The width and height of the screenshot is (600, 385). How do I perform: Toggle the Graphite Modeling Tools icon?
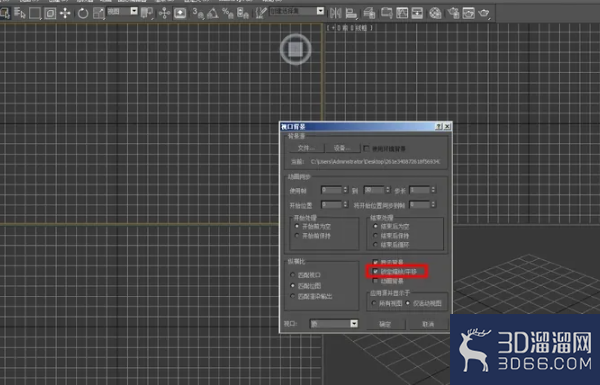pos(386,13)
